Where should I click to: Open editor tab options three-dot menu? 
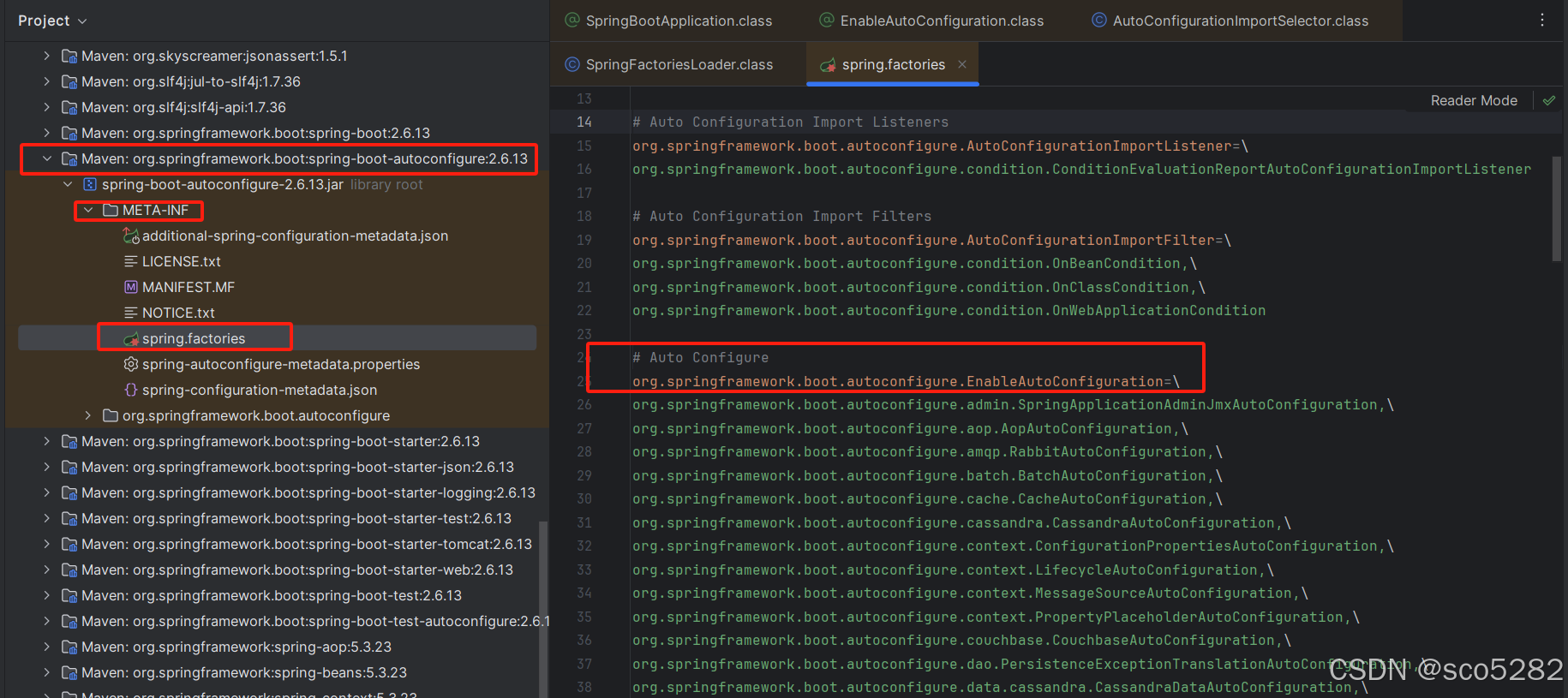pyautogui.click(x=1542, y=20)
